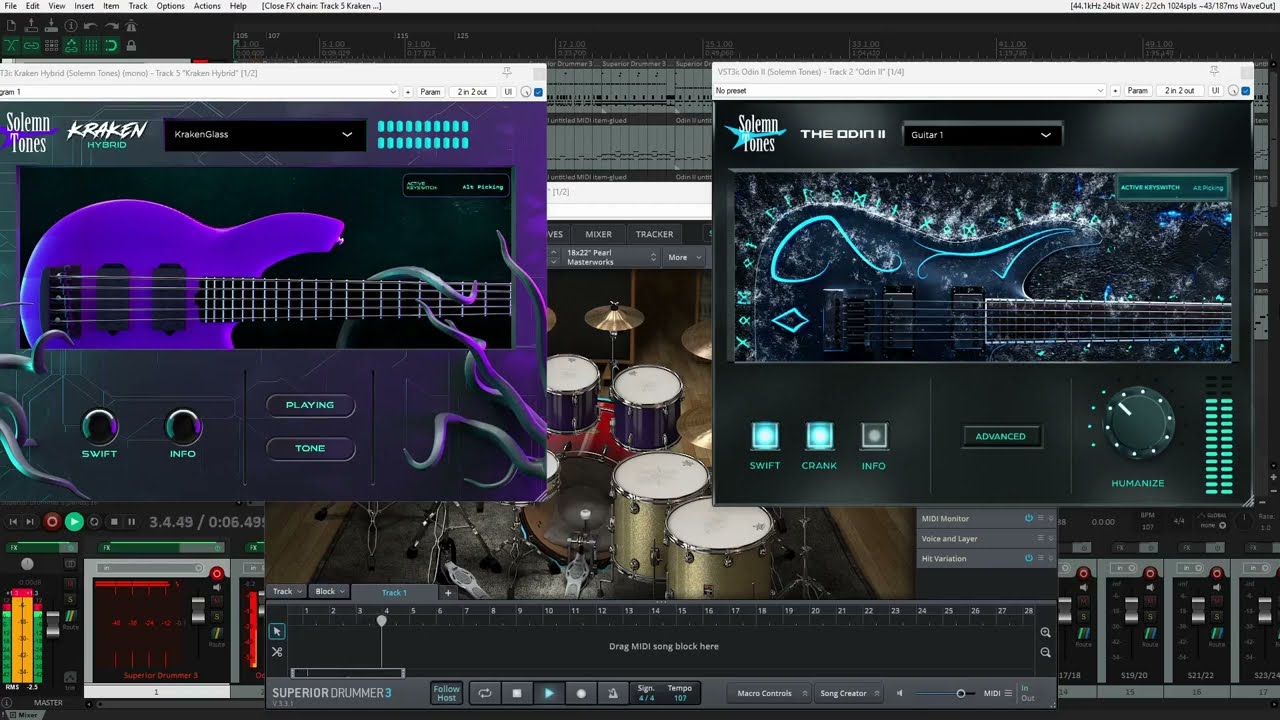Select the scissors cut tool in Superior Drummer
Screen dimensions: 1280x720
277,652
